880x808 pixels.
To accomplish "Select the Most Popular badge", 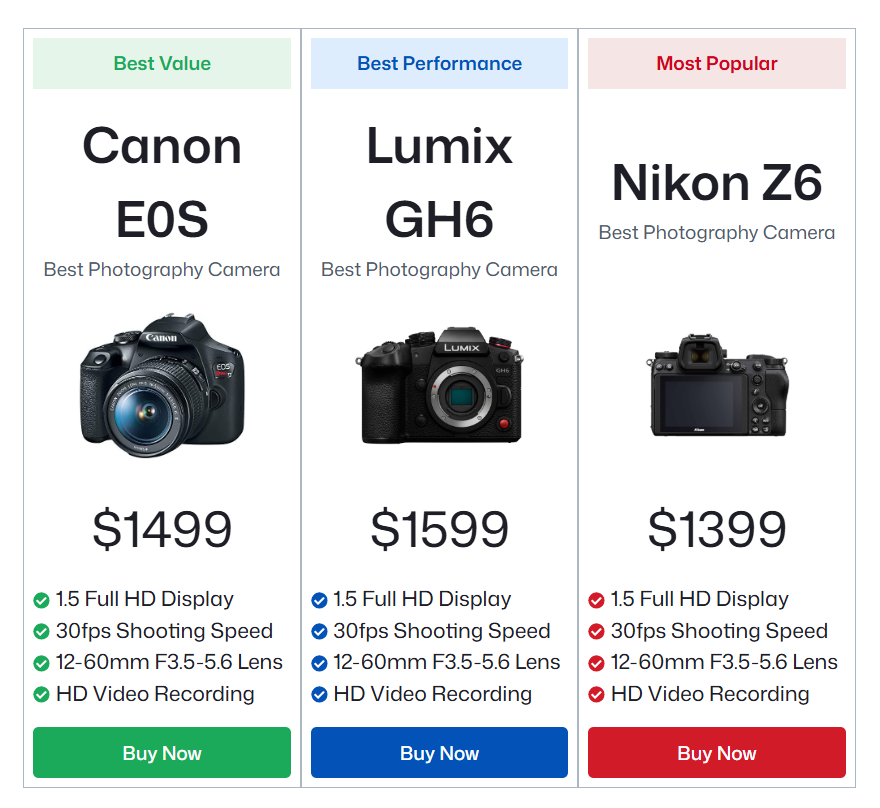I will point(716,64).
